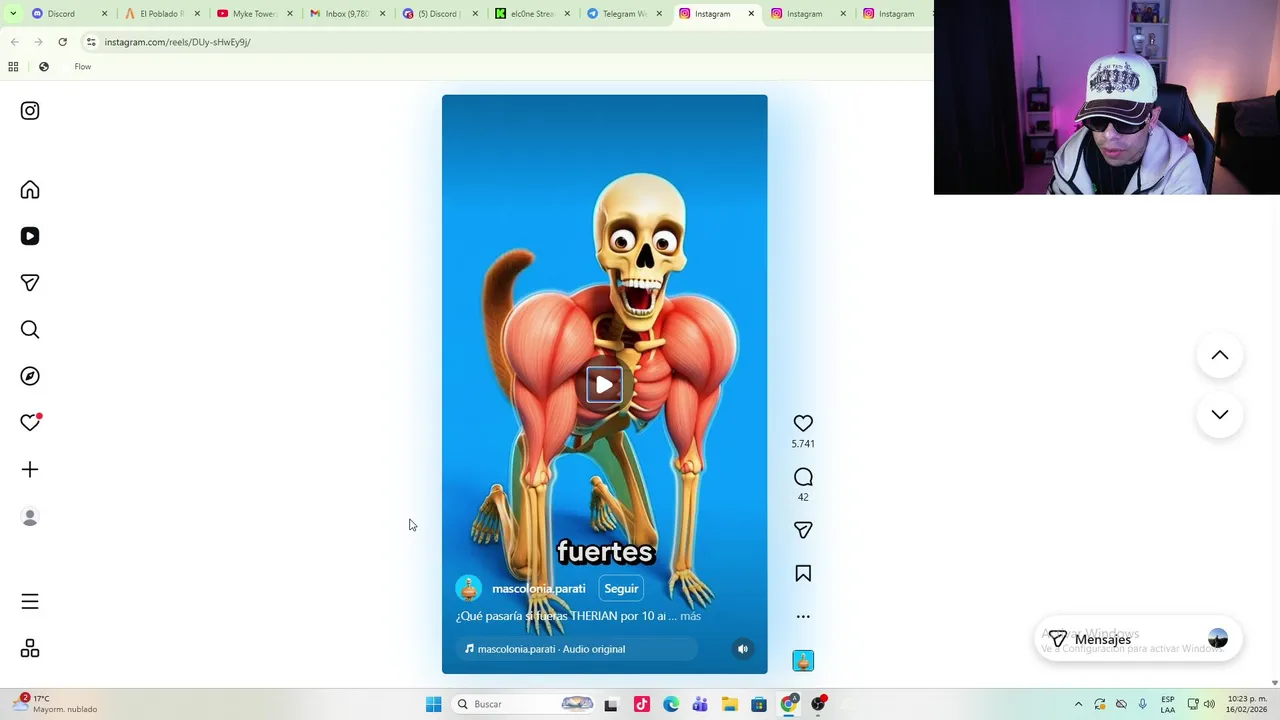Go back in browser history
Screen dimensions: 1280x720
(14, 42)
